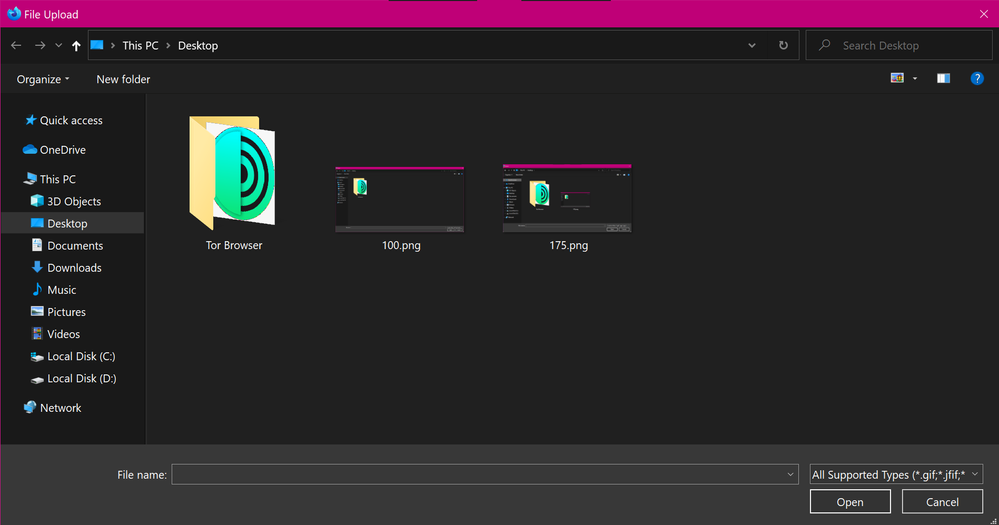
Task: Open Help with the question mark icon
Action: pos(977,78)
